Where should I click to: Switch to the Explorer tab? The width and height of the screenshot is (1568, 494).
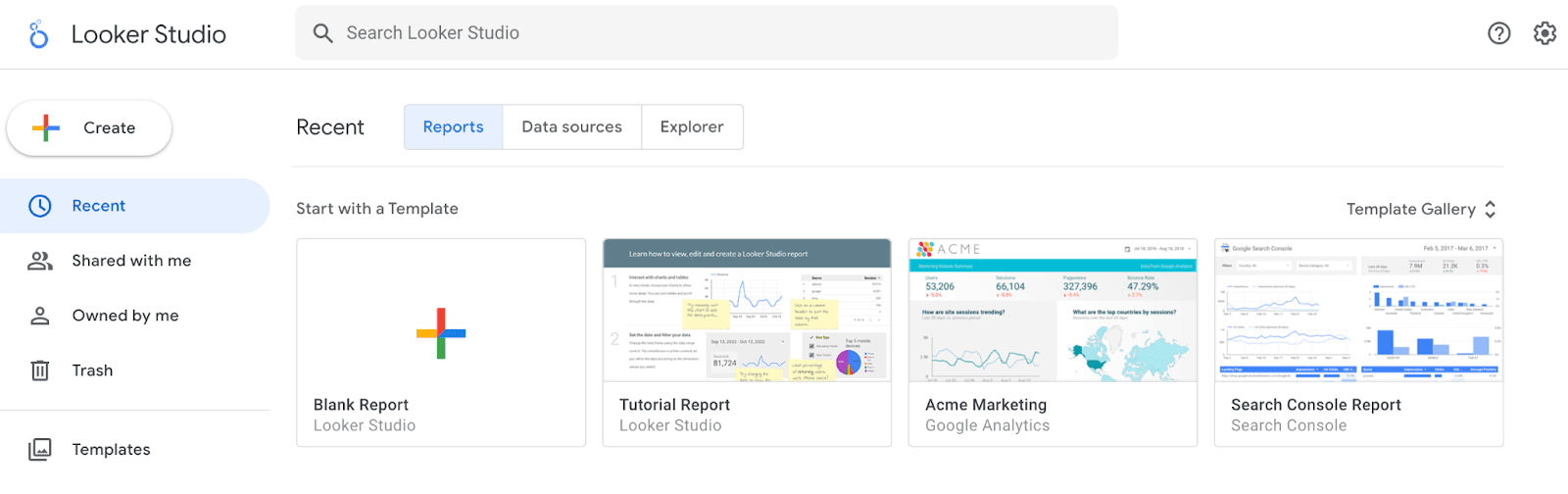[692, 127]
